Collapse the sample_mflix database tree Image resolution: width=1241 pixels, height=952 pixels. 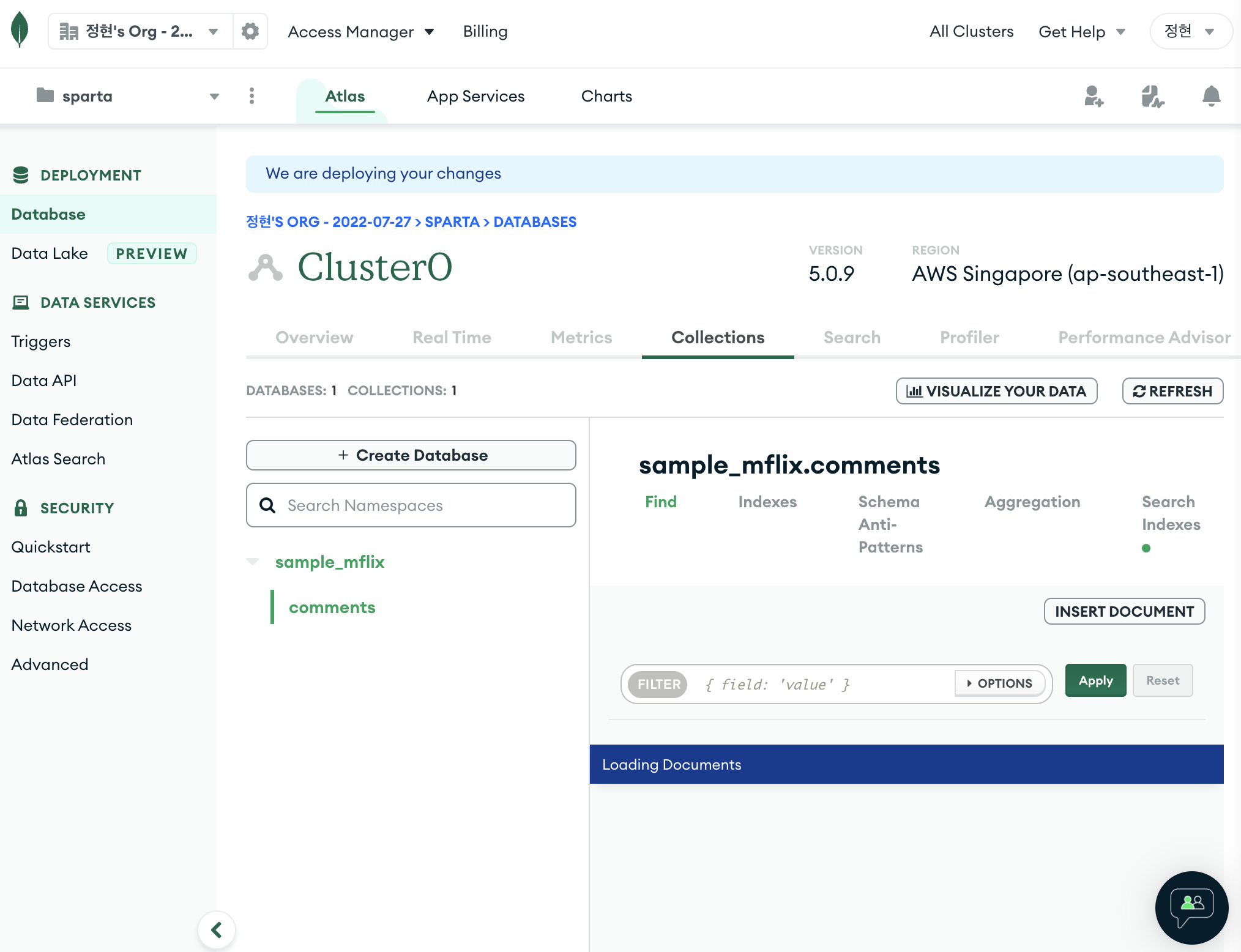click(253, 562)
